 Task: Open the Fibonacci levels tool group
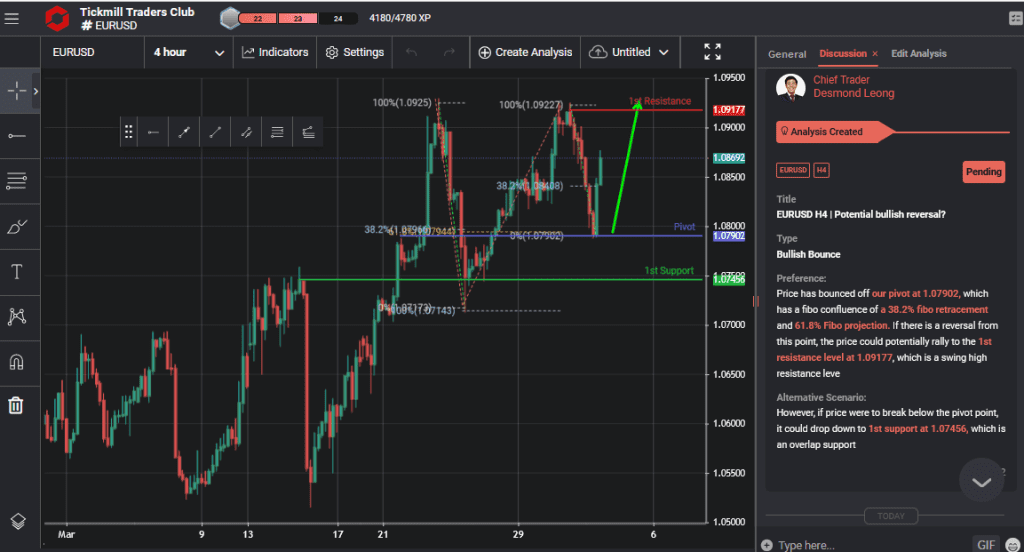click(x=16, y=181)
